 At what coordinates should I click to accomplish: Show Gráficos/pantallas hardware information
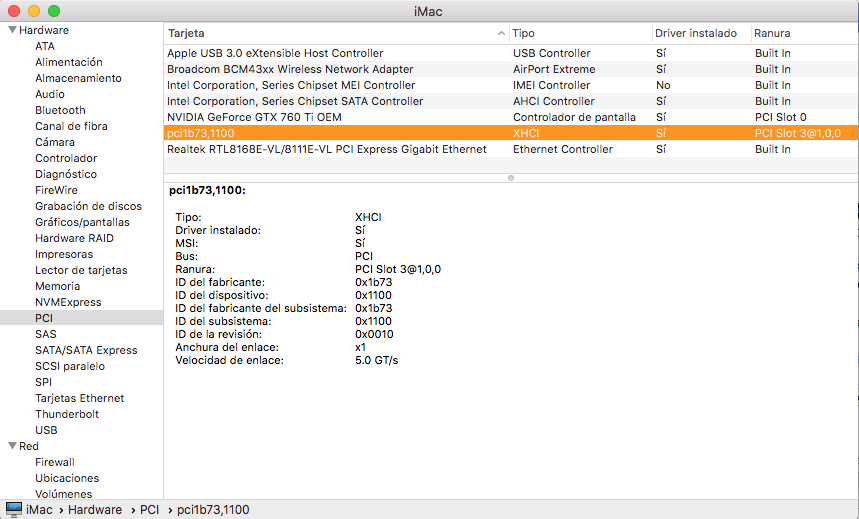tap(82, 222)
